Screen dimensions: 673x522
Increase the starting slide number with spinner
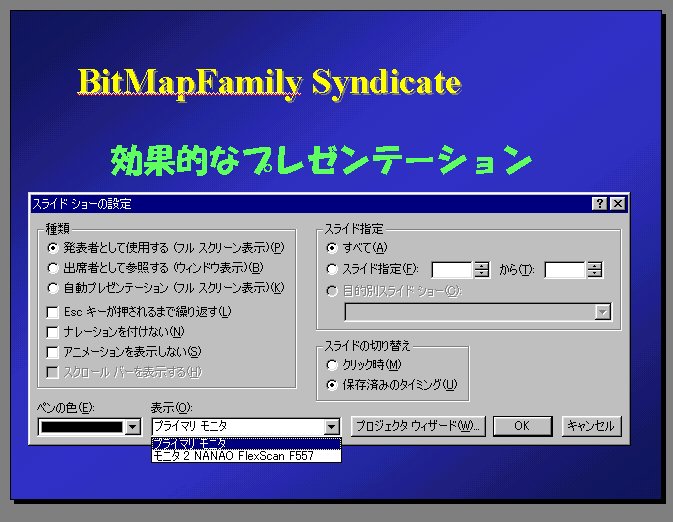pyautogui.click(x=481, y=265)
